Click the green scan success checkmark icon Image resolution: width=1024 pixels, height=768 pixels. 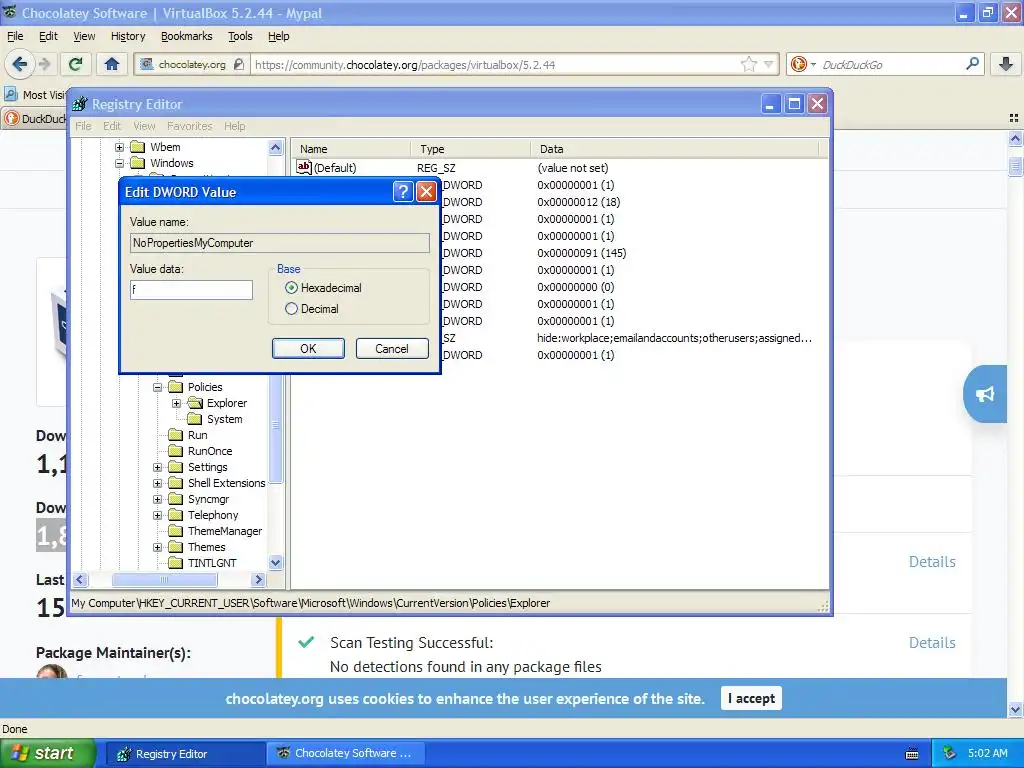306,642
